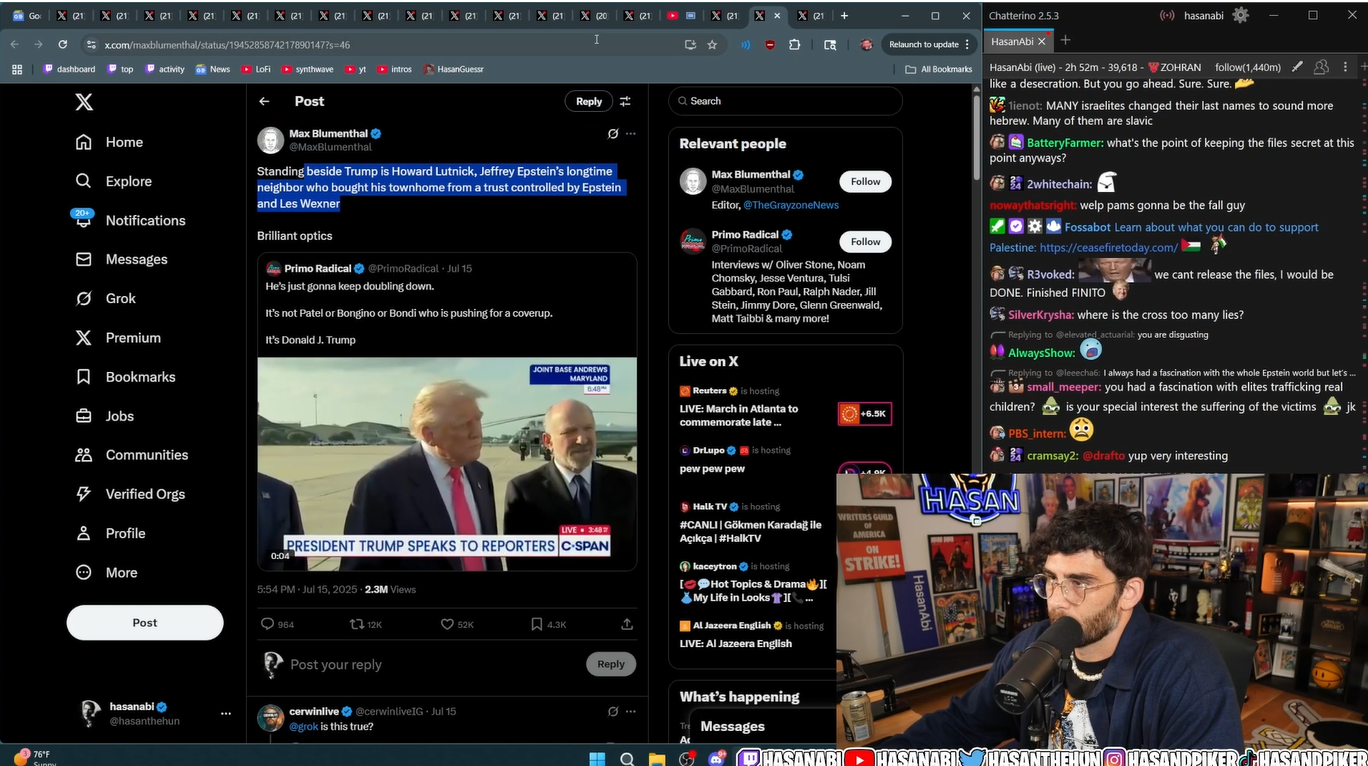Play the C-SPAN Trump video thumbnail
This screenshot has height=766, width=1368.
point(447,464)
